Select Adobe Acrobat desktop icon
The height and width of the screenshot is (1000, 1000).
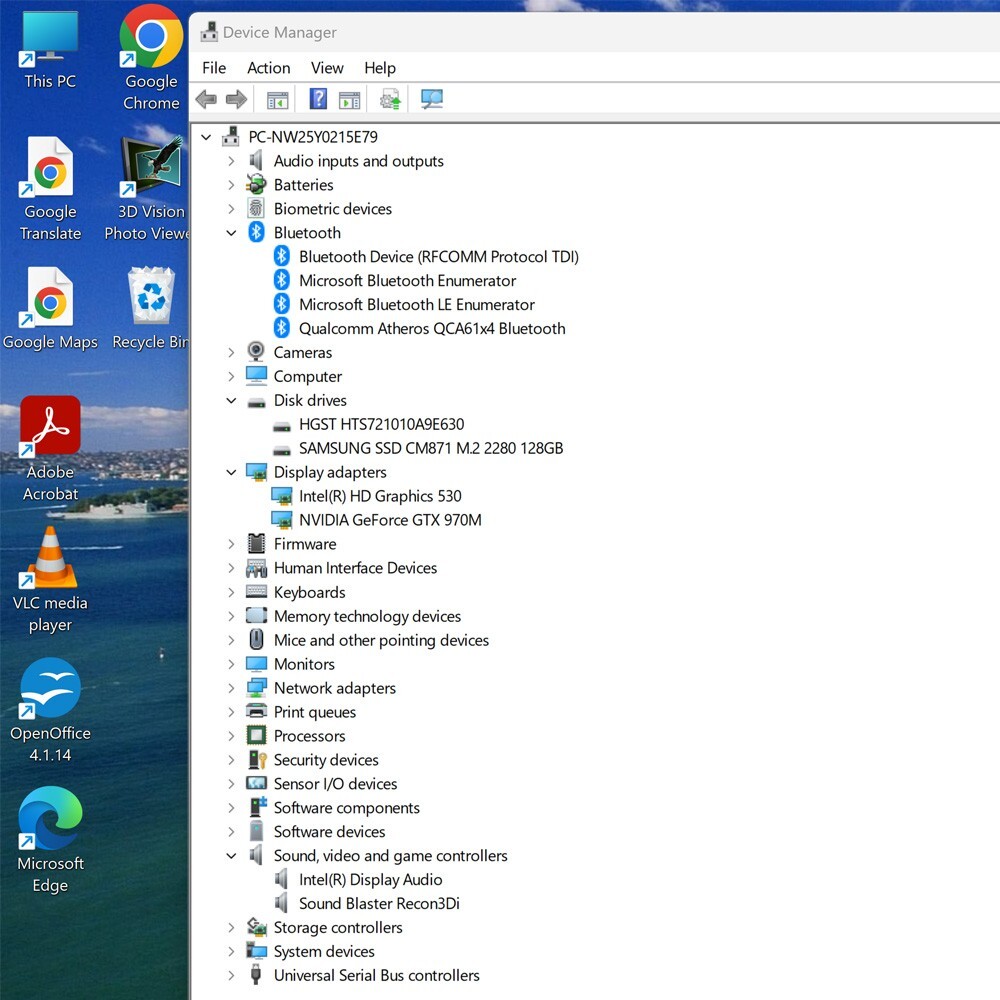point(50,450)
